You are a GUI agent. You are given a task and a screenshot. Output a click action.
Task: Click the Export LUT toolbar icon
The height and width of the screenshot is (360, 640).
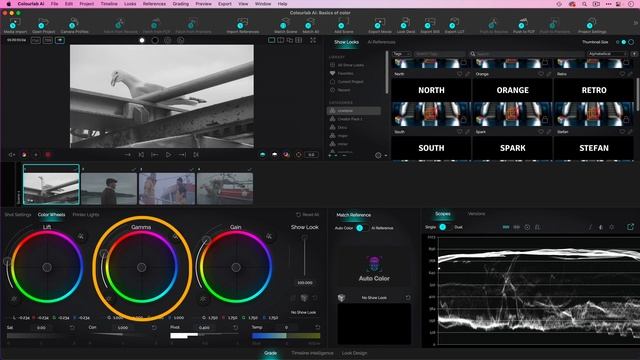(454, 23)
